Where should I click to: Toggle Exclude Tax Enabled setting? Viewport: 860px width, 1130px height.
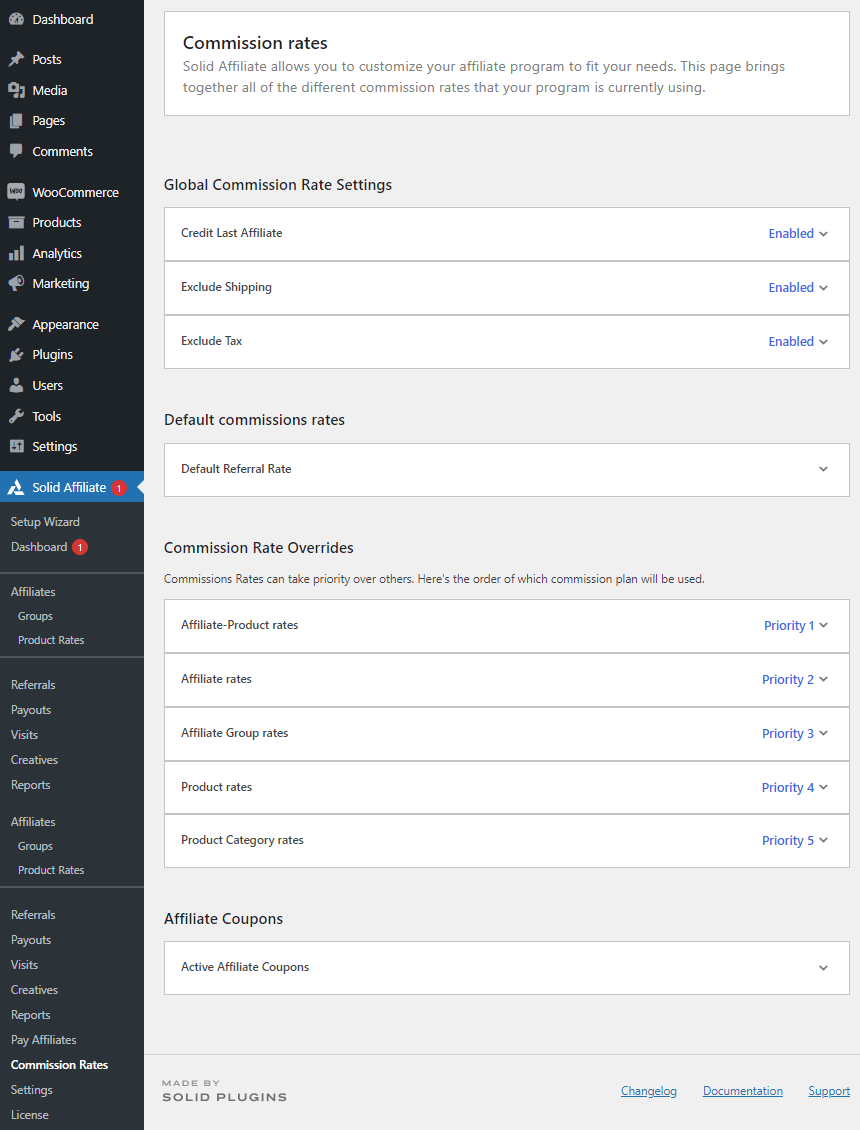point(798,342)
